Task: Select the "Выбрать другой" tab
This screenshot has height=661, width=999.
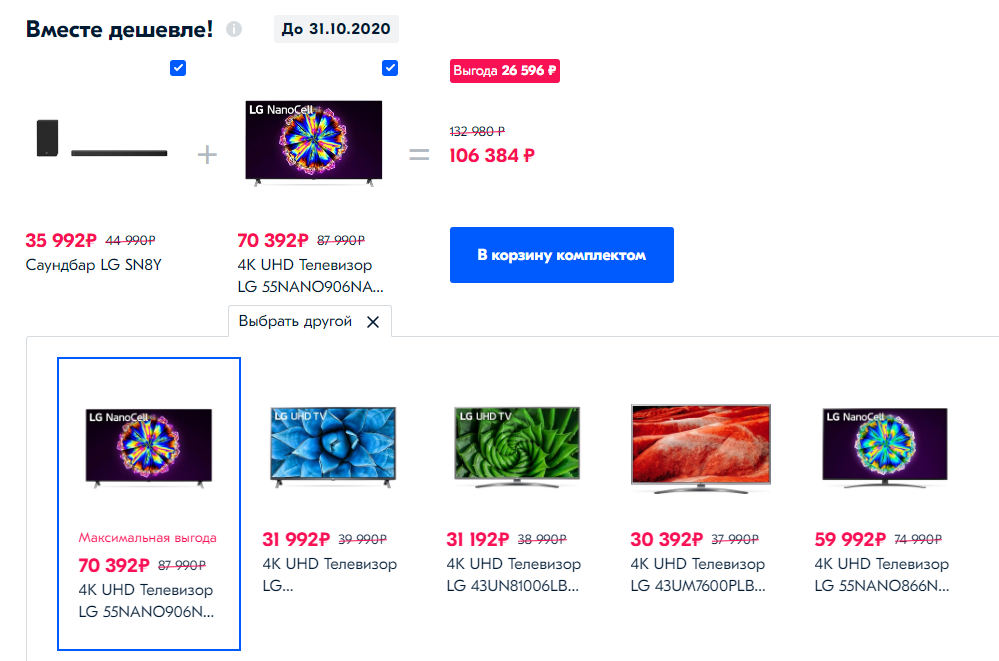Action: pyautogui.click(x=295, y=322)
